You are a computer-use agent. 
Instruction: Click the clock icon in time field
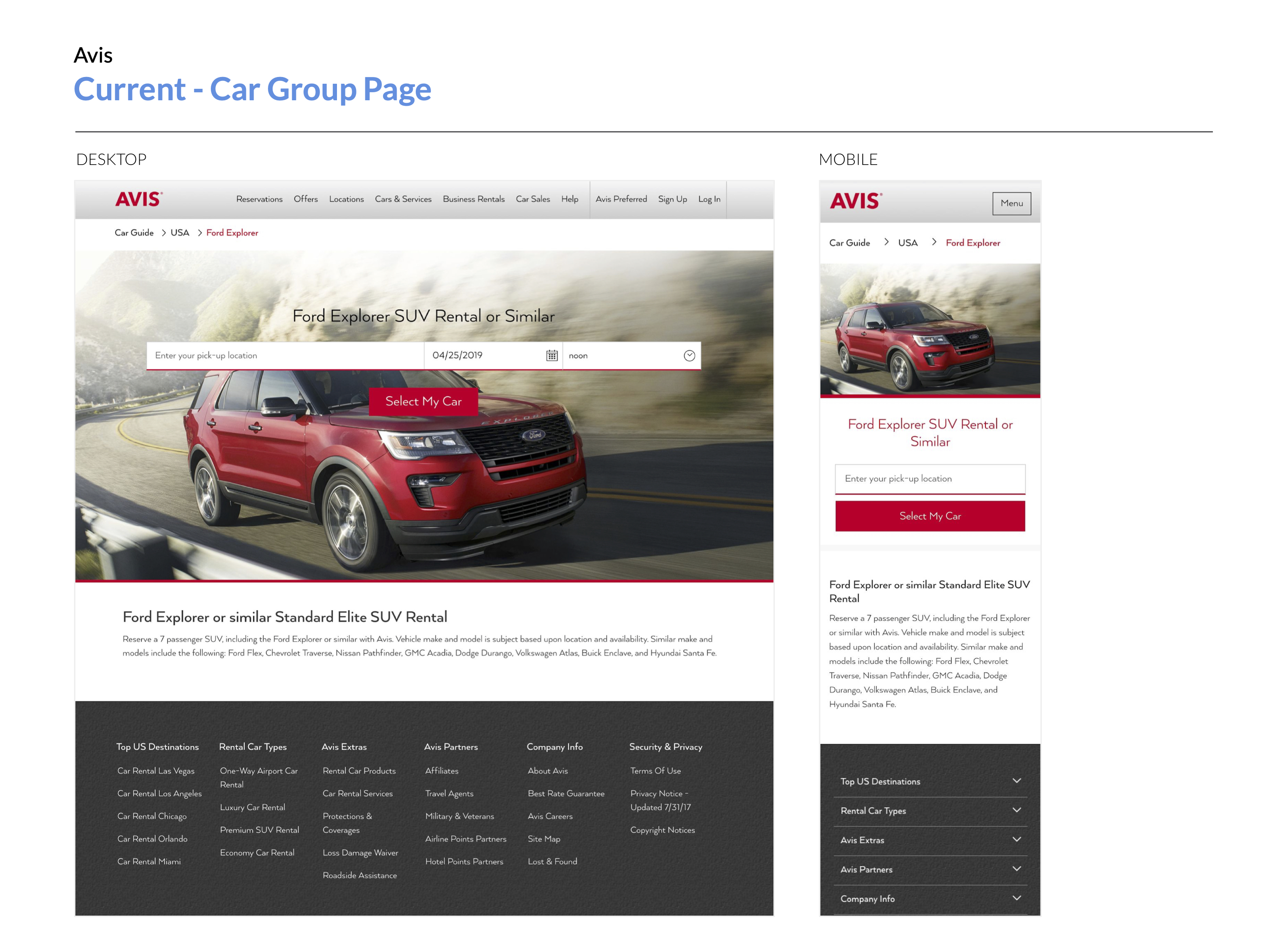click(x=689, y=356)
